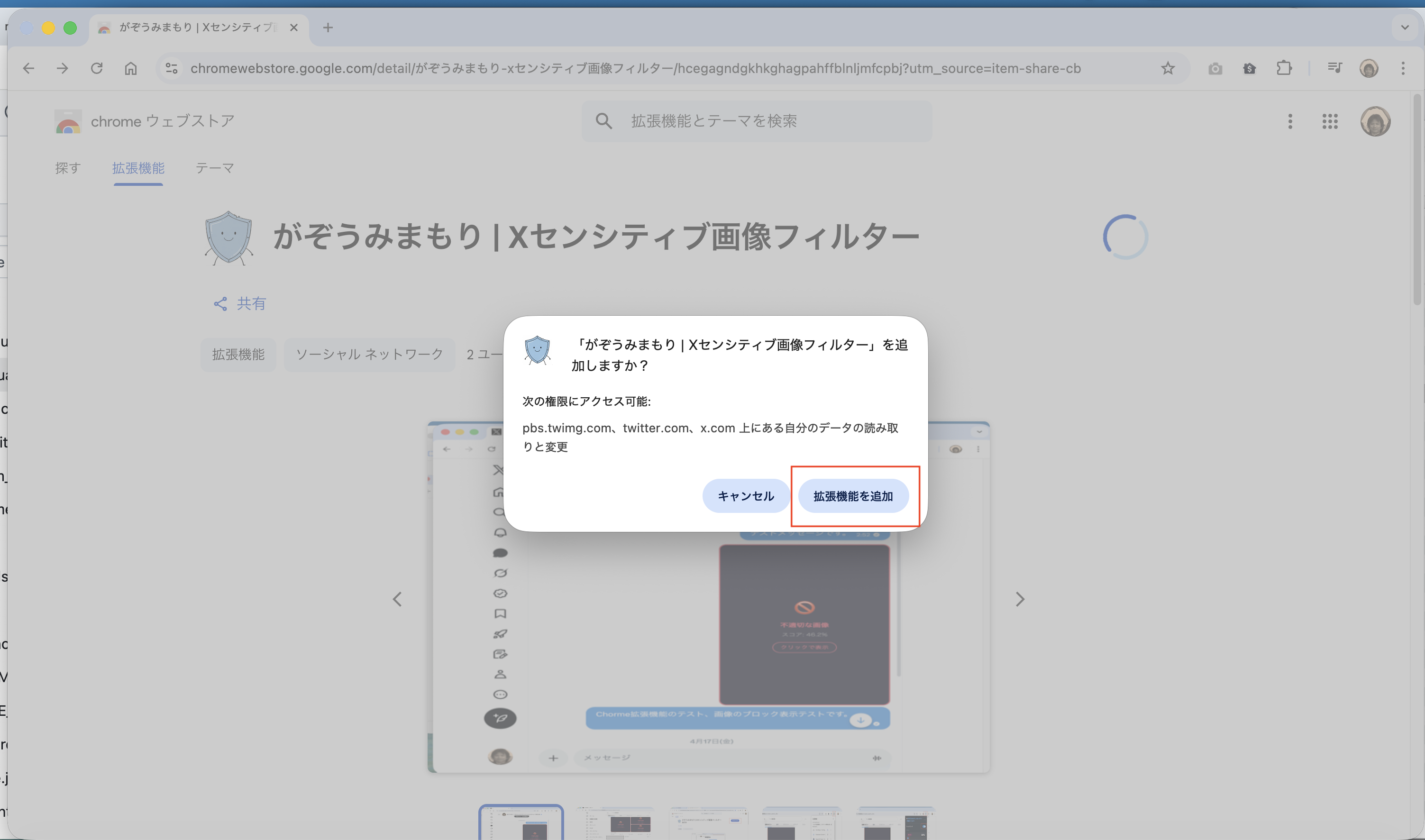
Task: Switch to the テーマ tab
Action: tap(214, 167)
